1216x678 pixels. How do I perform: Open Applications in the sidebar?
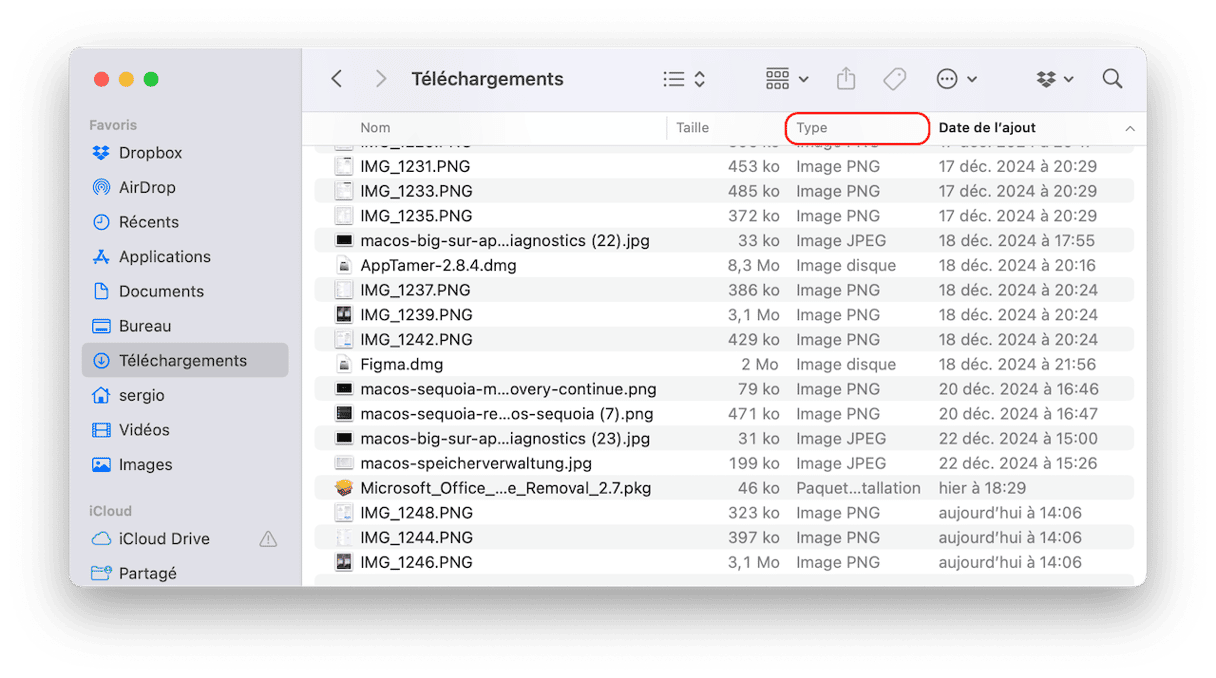coord(164,257)
